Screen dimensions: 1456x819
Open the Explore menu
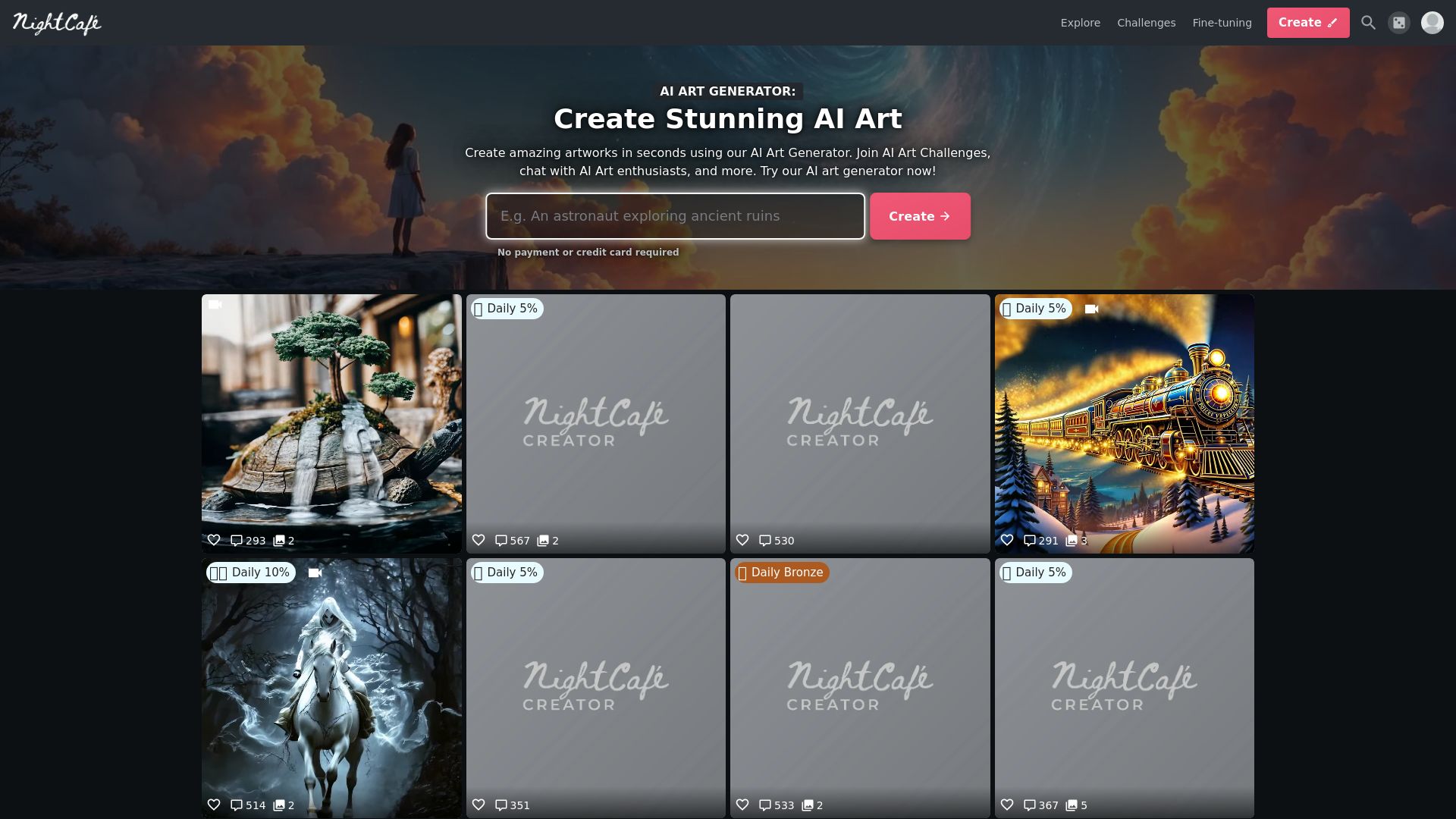coord(1080,23)
